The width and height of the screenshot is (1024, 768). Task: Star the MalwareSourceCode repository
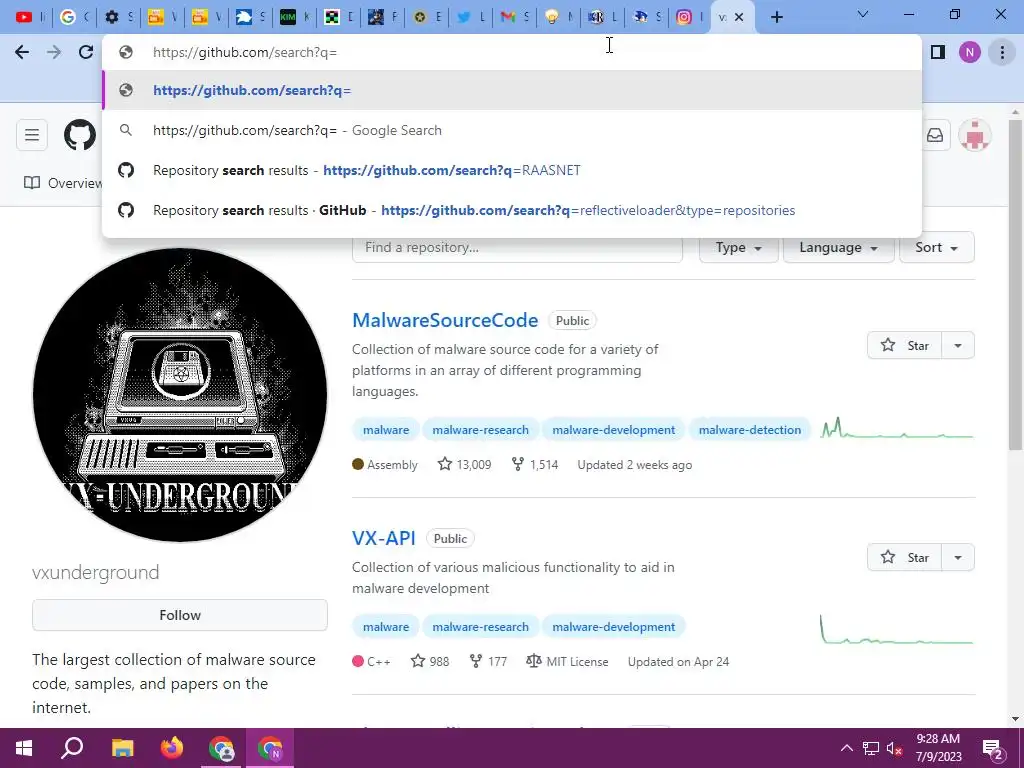(x=904, y=345)
